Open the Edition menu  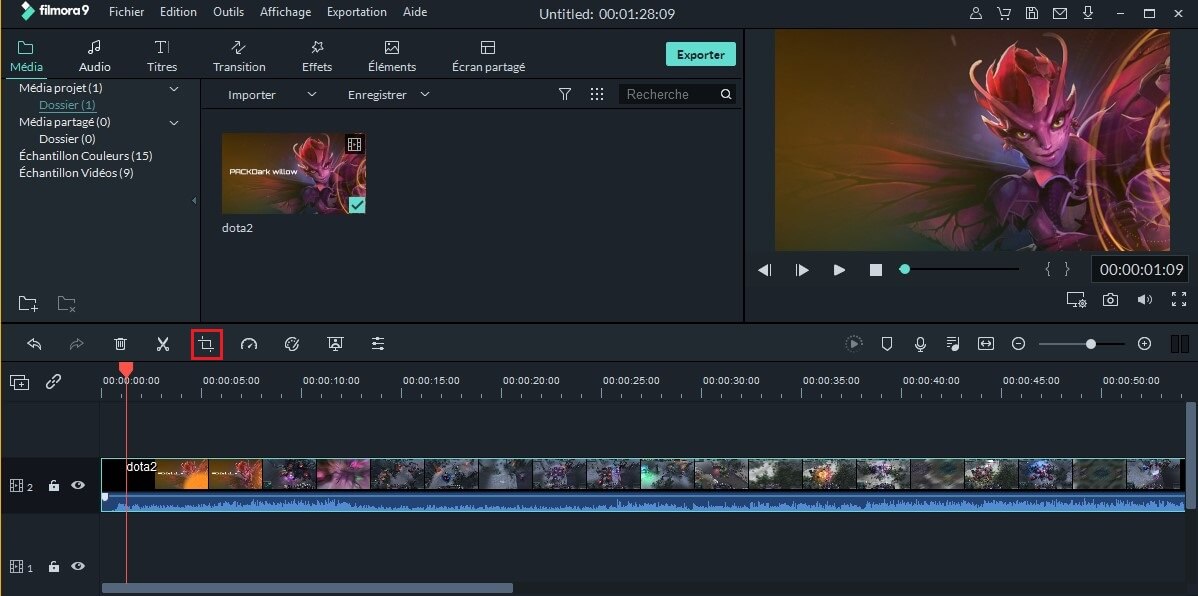[x=178, y=12]
